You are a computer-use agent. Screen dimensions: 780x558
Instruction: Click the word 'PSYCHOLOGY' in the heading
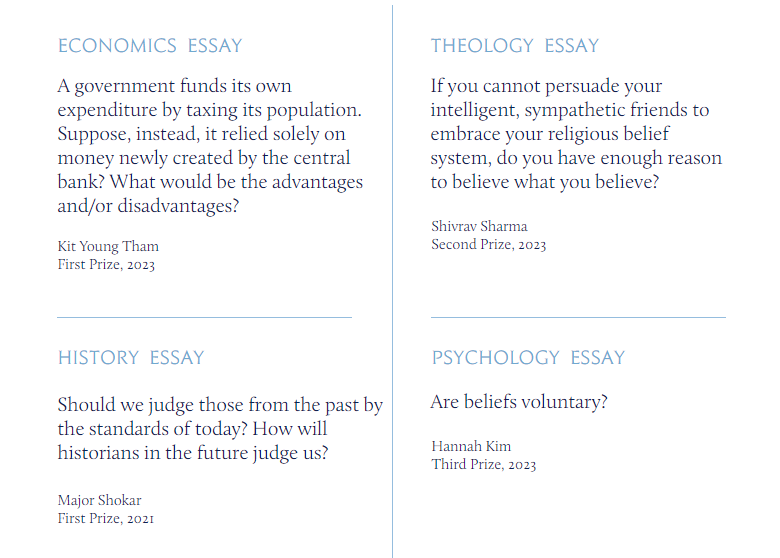495,358
